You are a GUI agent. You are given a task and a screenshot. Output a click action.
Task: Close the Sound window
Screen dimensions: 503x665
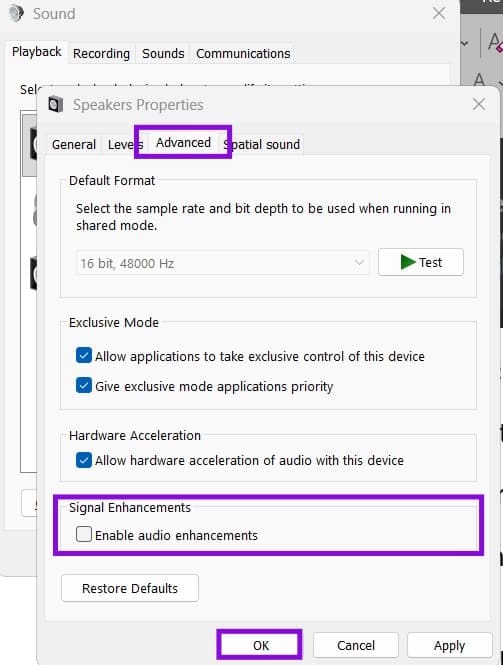(439, 14)
